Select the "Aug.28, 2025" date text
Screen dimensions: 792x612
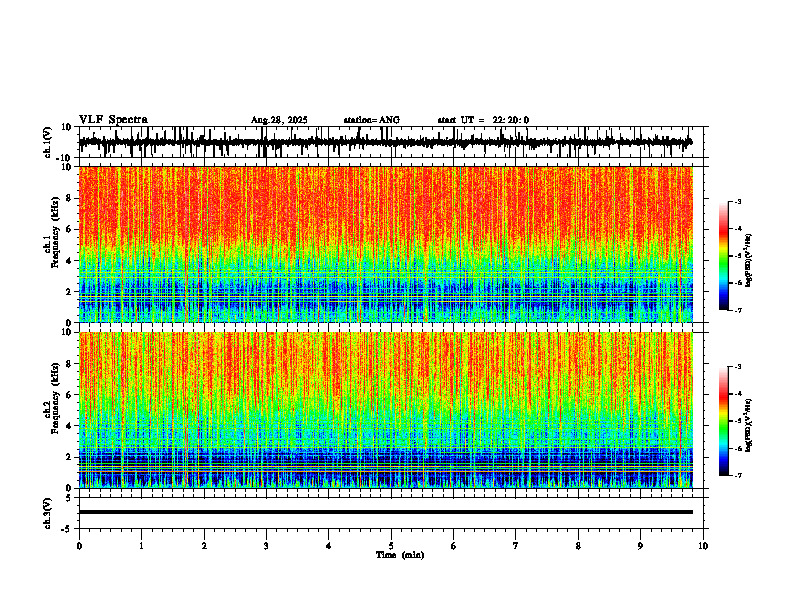point(279,120)
